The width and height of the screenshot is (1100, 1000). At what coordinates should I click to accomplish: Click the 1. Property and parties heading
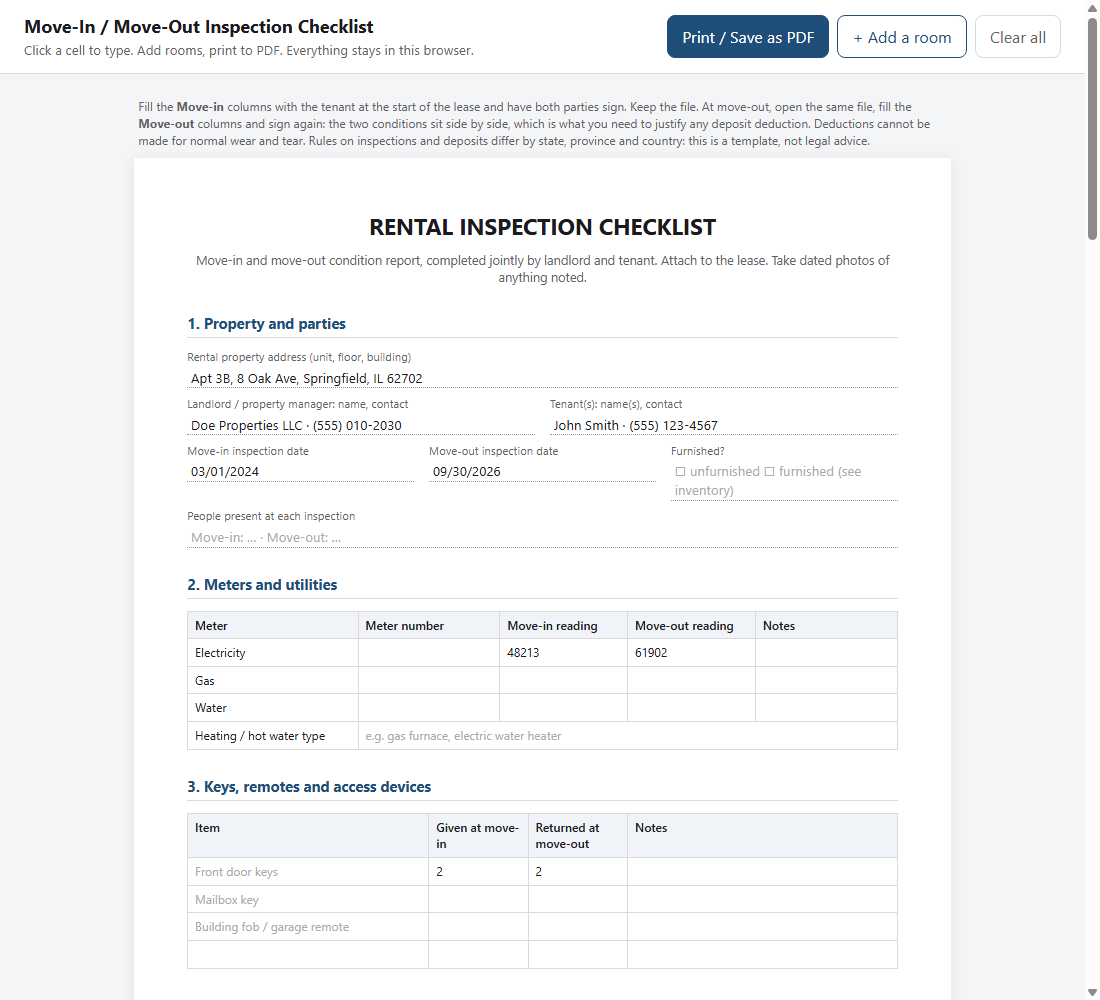coord(266,324)
